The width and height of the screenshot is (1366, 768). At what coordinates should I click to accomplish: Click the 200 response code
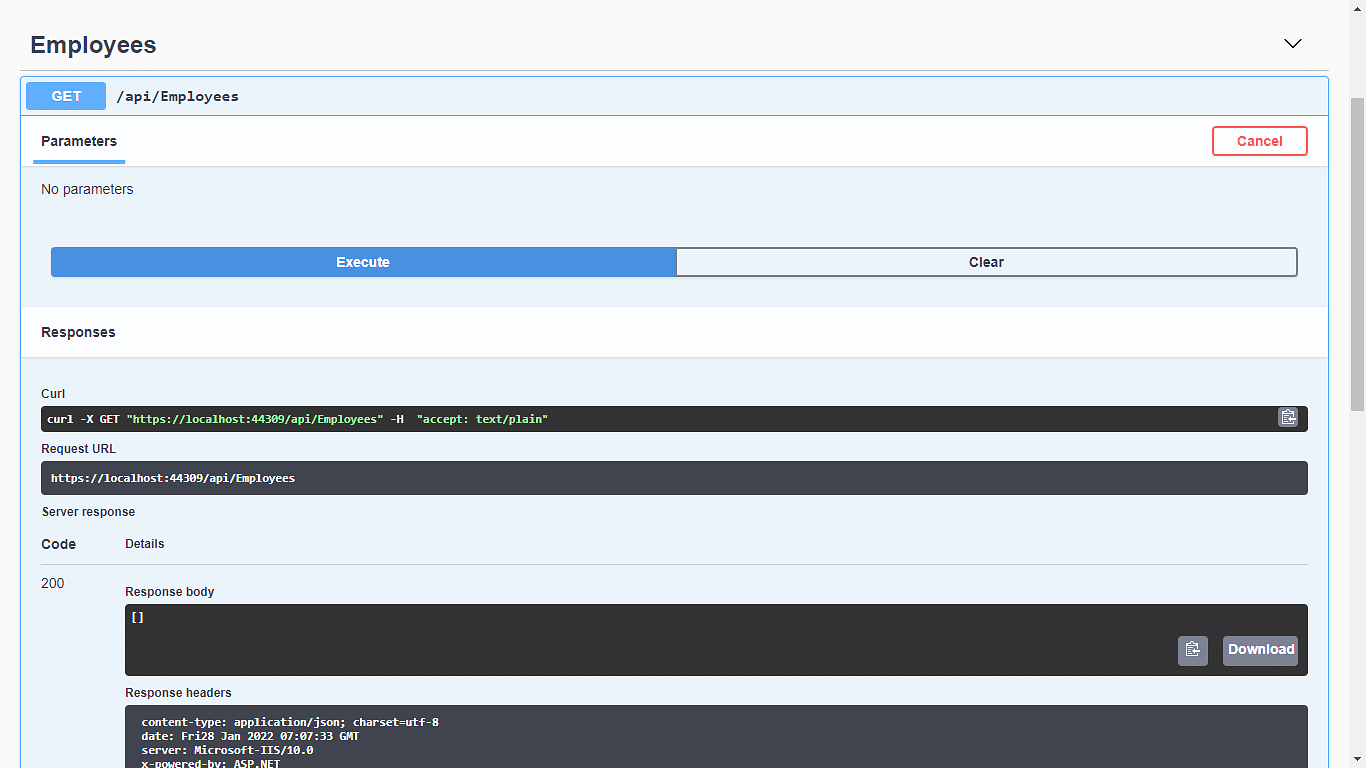[53, 583]
